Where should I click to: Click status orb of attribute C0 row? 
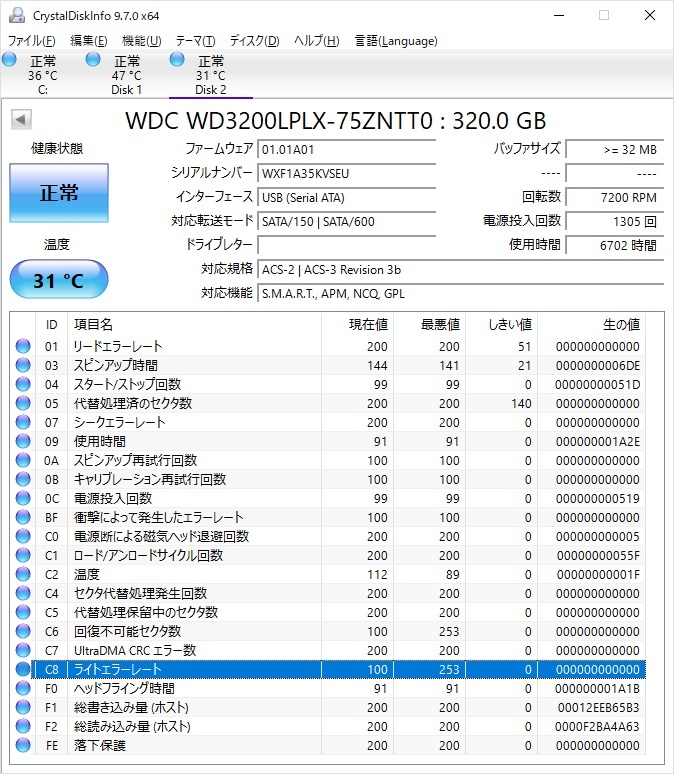click(23, 536)
